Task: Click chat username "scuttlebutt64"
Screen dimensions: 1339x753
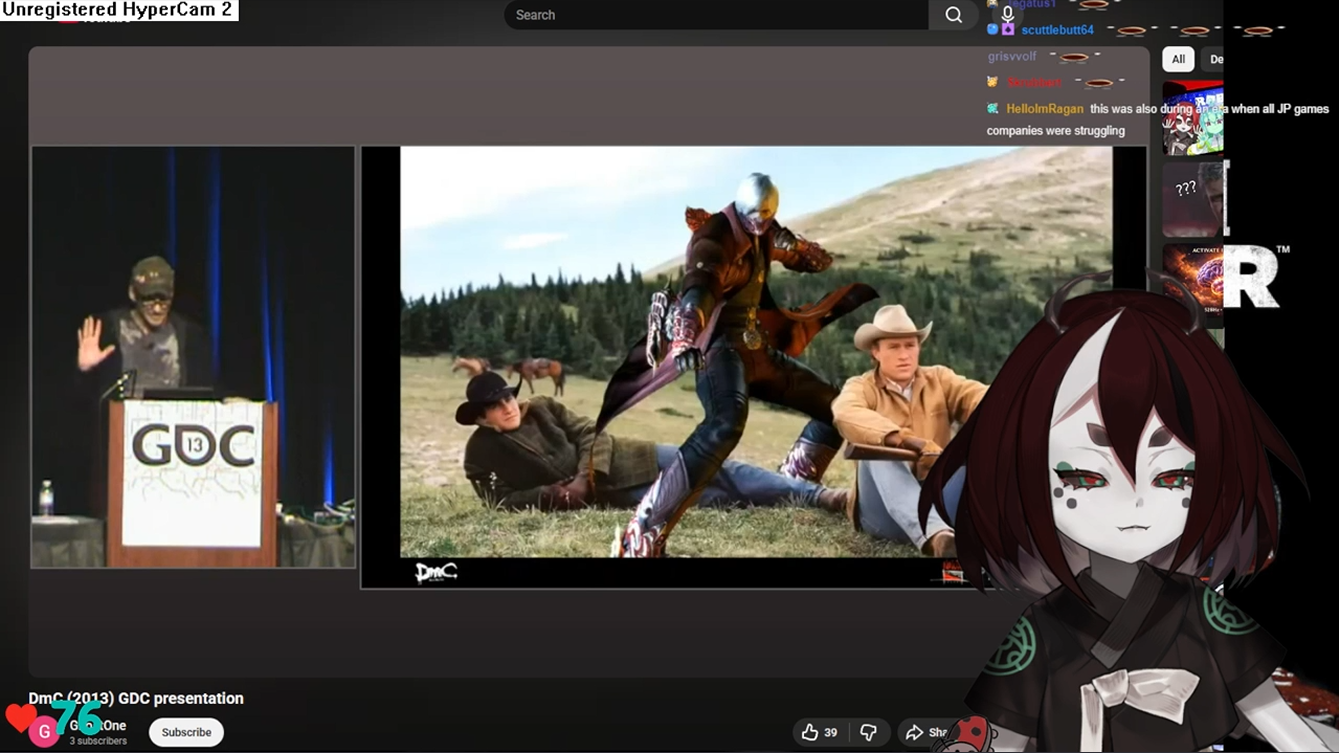Action: pos(1057,30)
